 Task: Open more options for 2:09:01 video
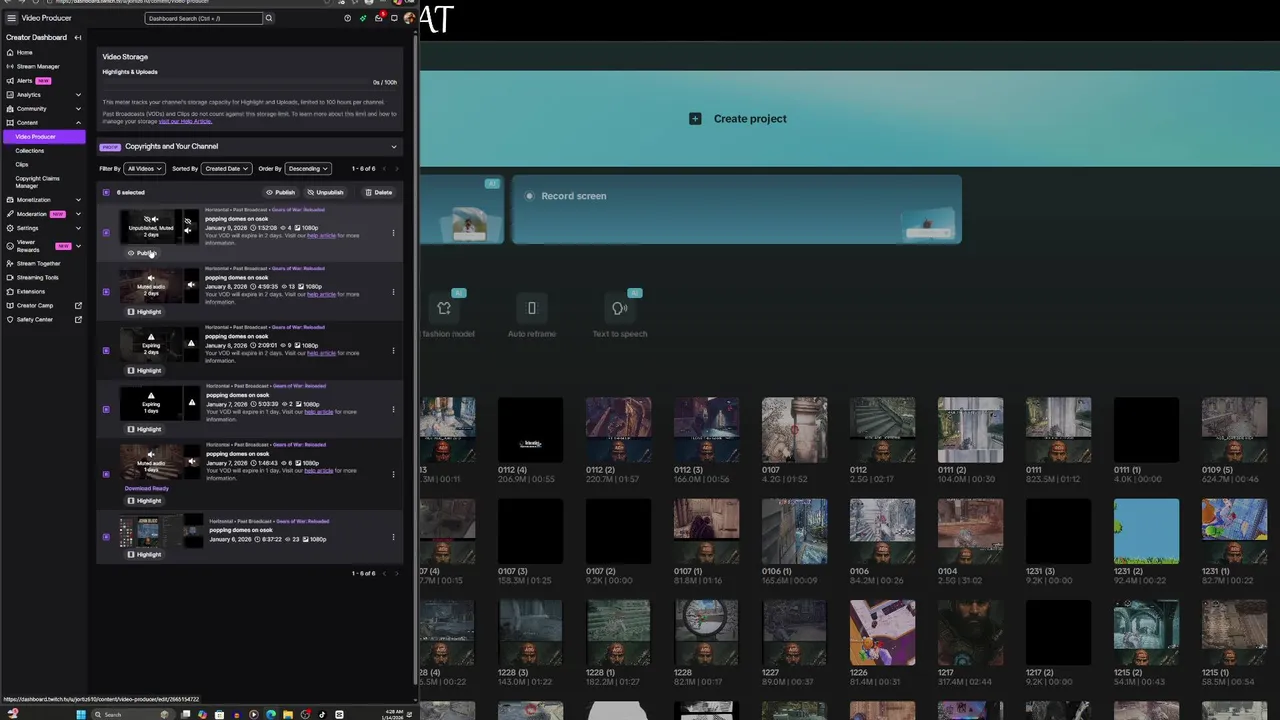393,351
